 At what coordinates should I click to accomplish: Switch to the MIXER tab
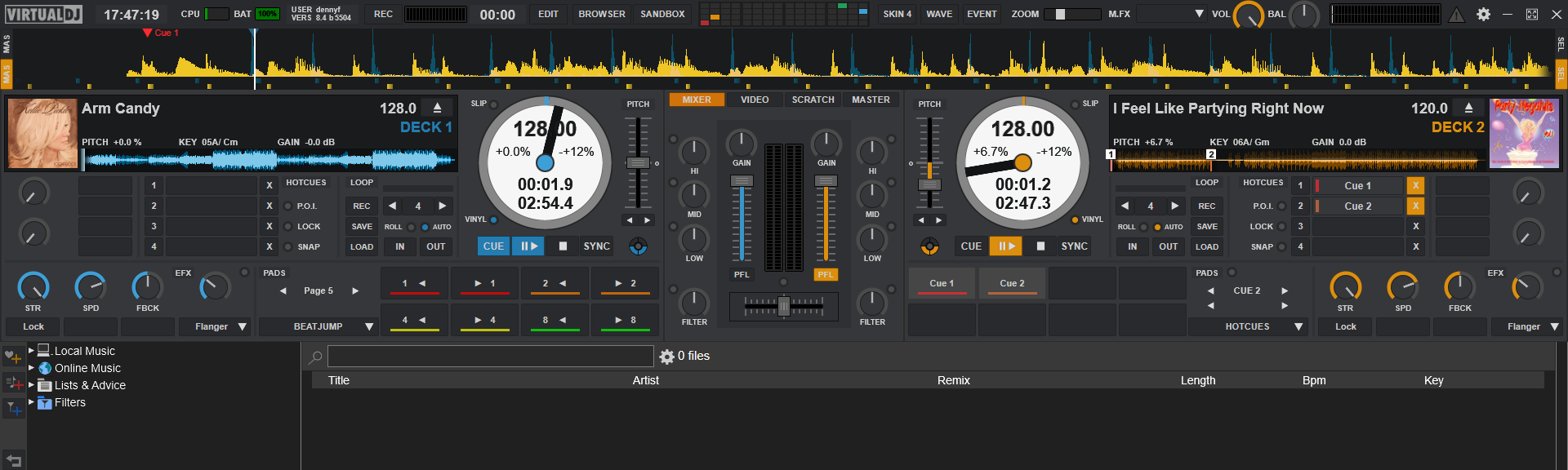[697, 100]
